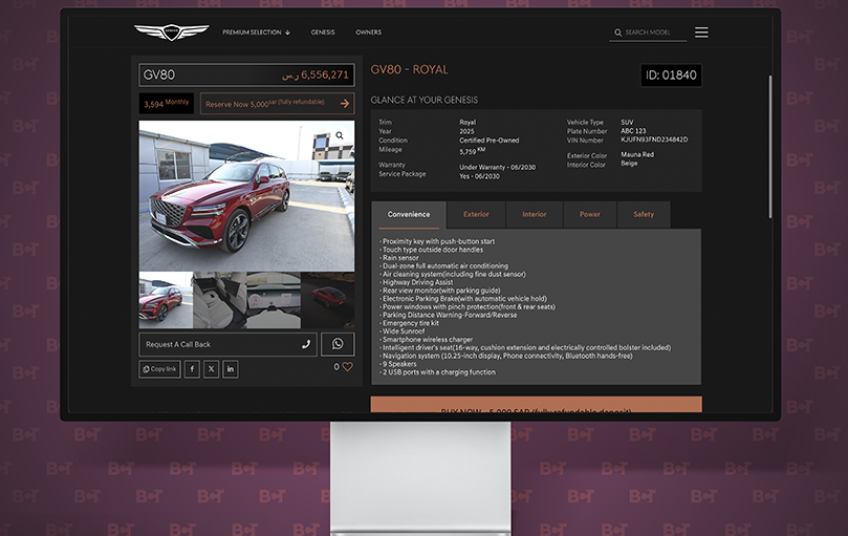Switch to the Interior tab

(534, 215)
